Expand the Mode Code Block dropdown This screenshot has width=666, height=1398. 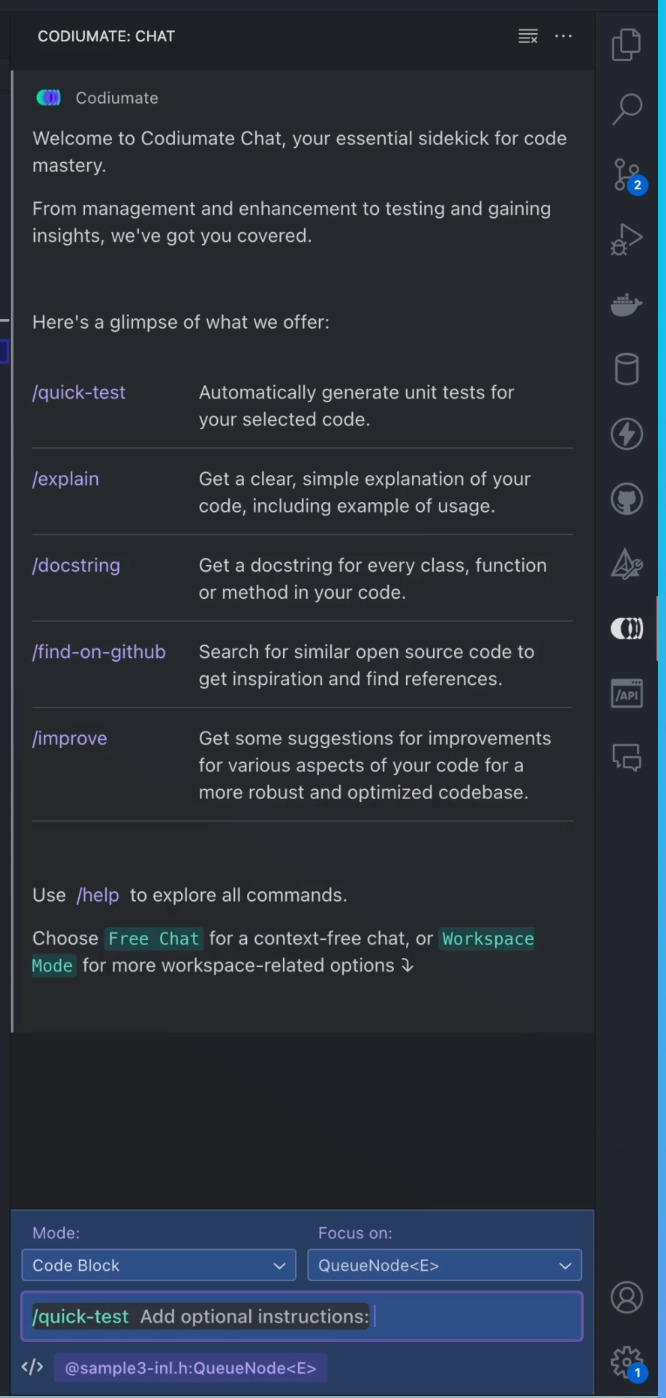click(x=158, y=1265)
